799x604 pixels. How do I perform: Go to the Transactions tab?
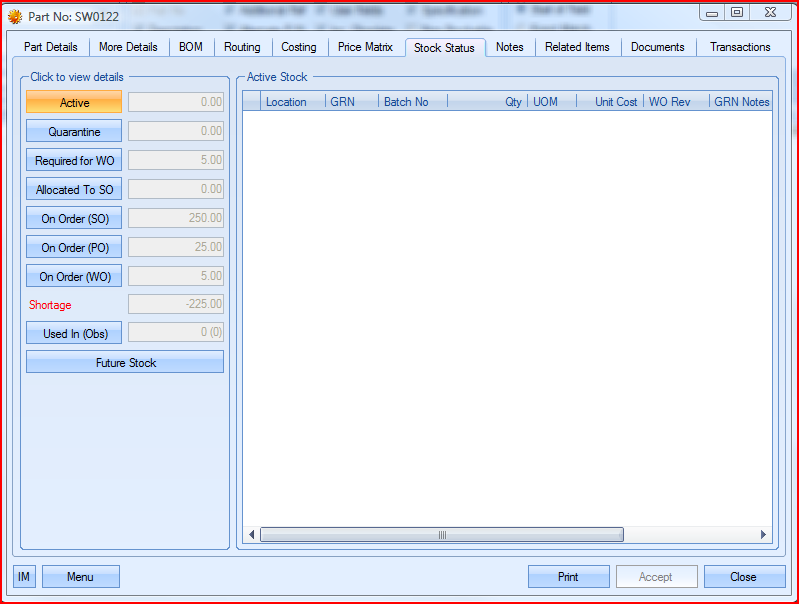(x=740, y=47)
